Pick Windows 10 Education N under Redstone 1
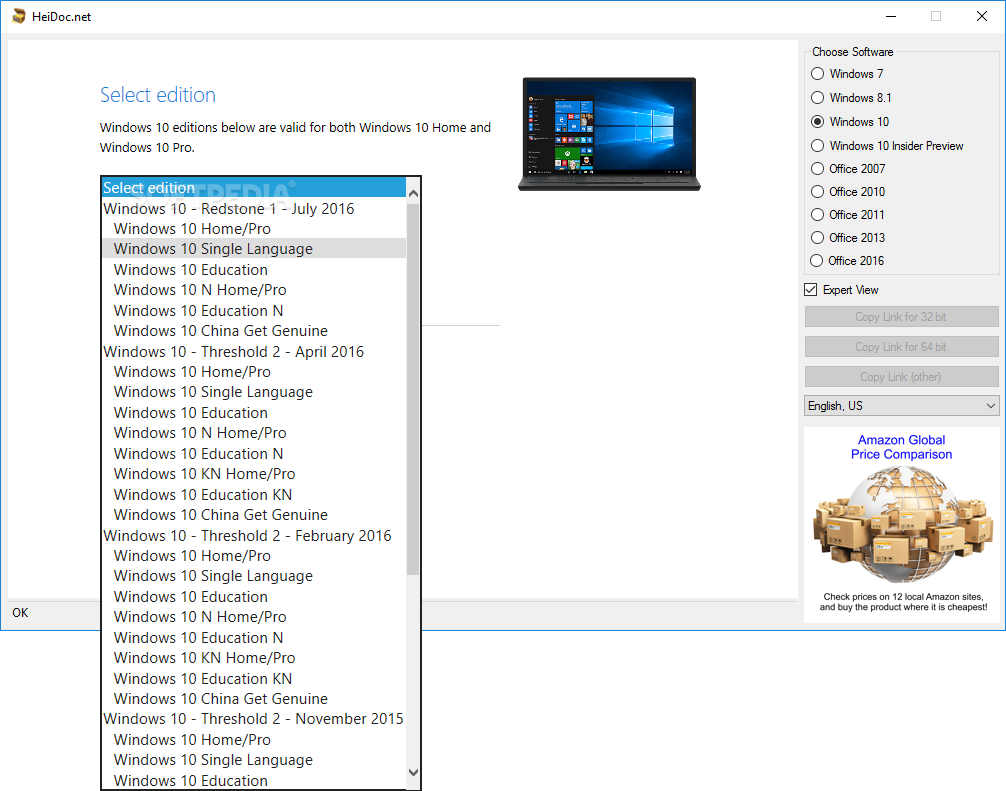Screen dimensions: 1006x791 (254, 310)
